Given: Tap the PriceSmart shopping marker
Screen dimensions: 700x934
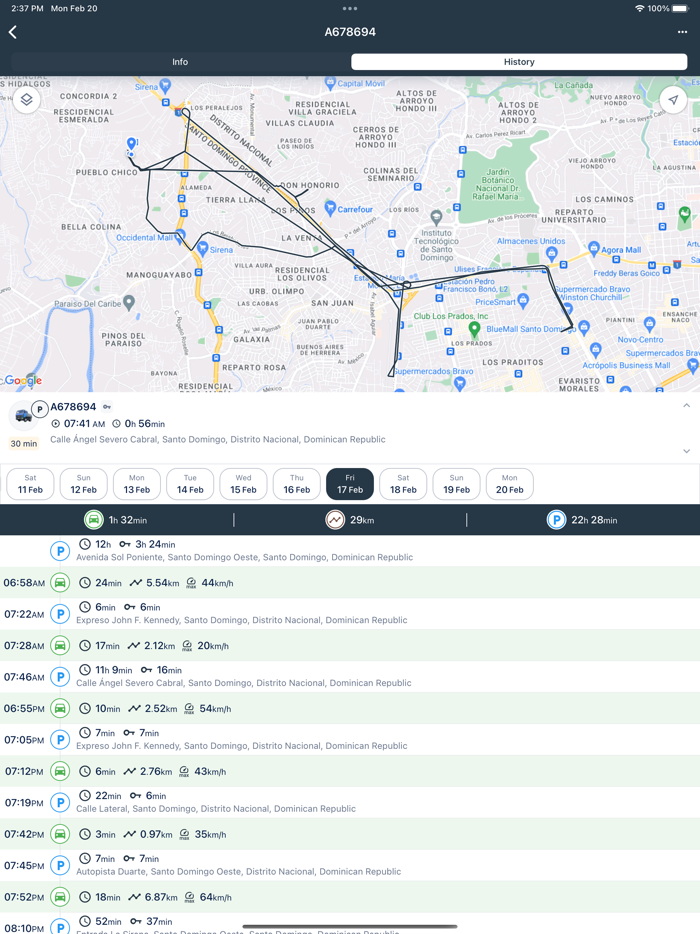Looking at the screenshot, I should pos(523,300).
